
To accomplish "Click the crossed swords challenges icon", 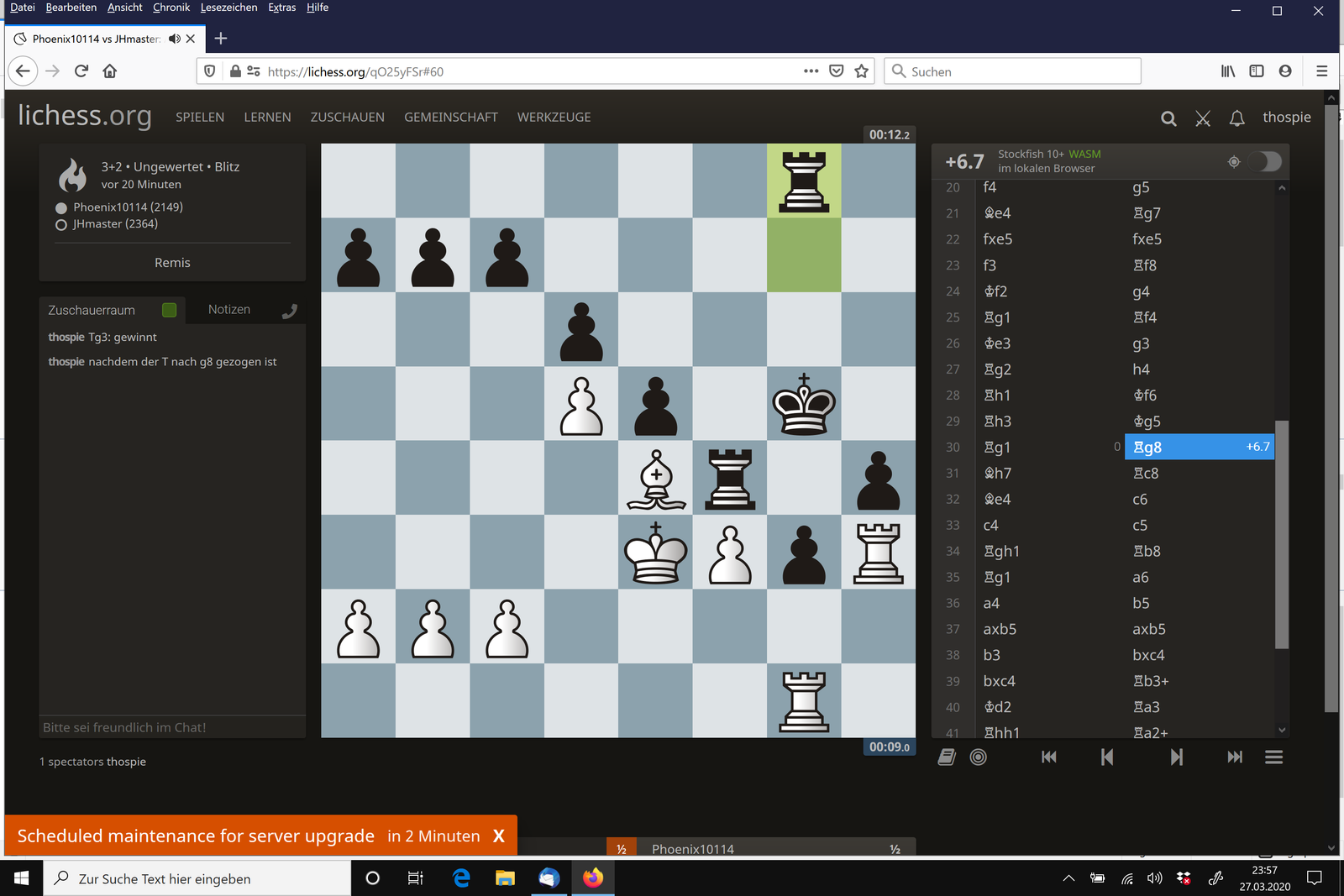I will (1203, 118).
